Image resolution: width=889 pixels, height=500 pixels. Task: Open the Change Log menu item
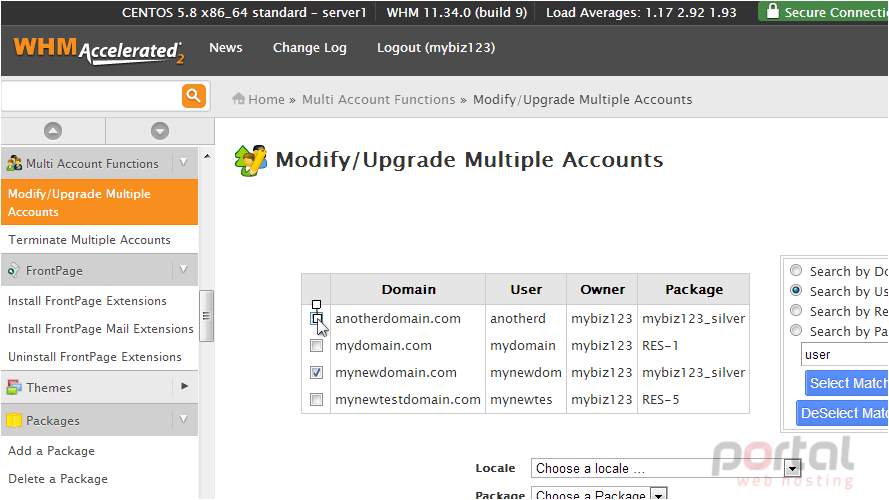click(310, 48)
